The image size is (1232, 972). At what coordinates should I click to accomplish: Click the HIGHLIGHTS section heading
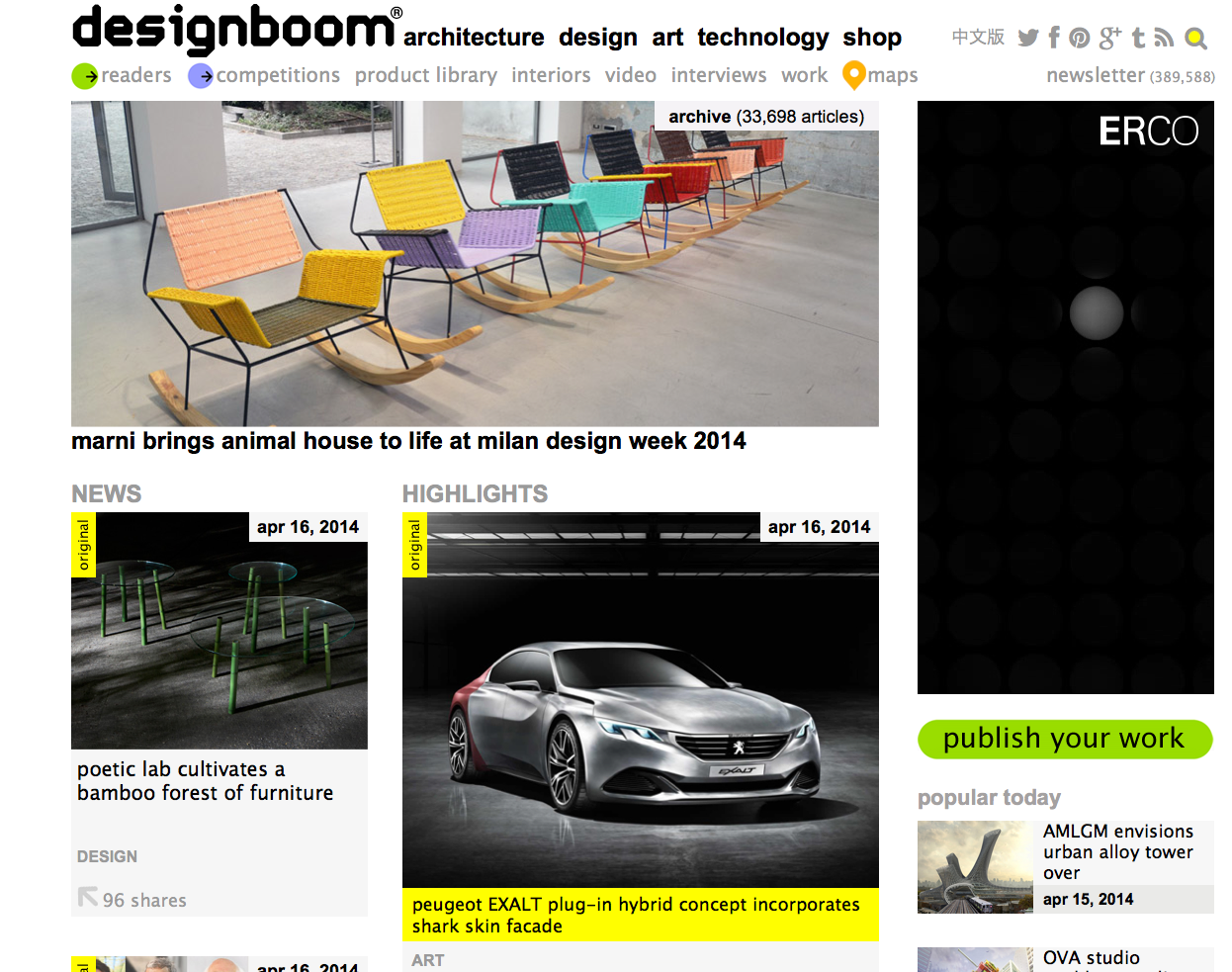tap(475, 493)
